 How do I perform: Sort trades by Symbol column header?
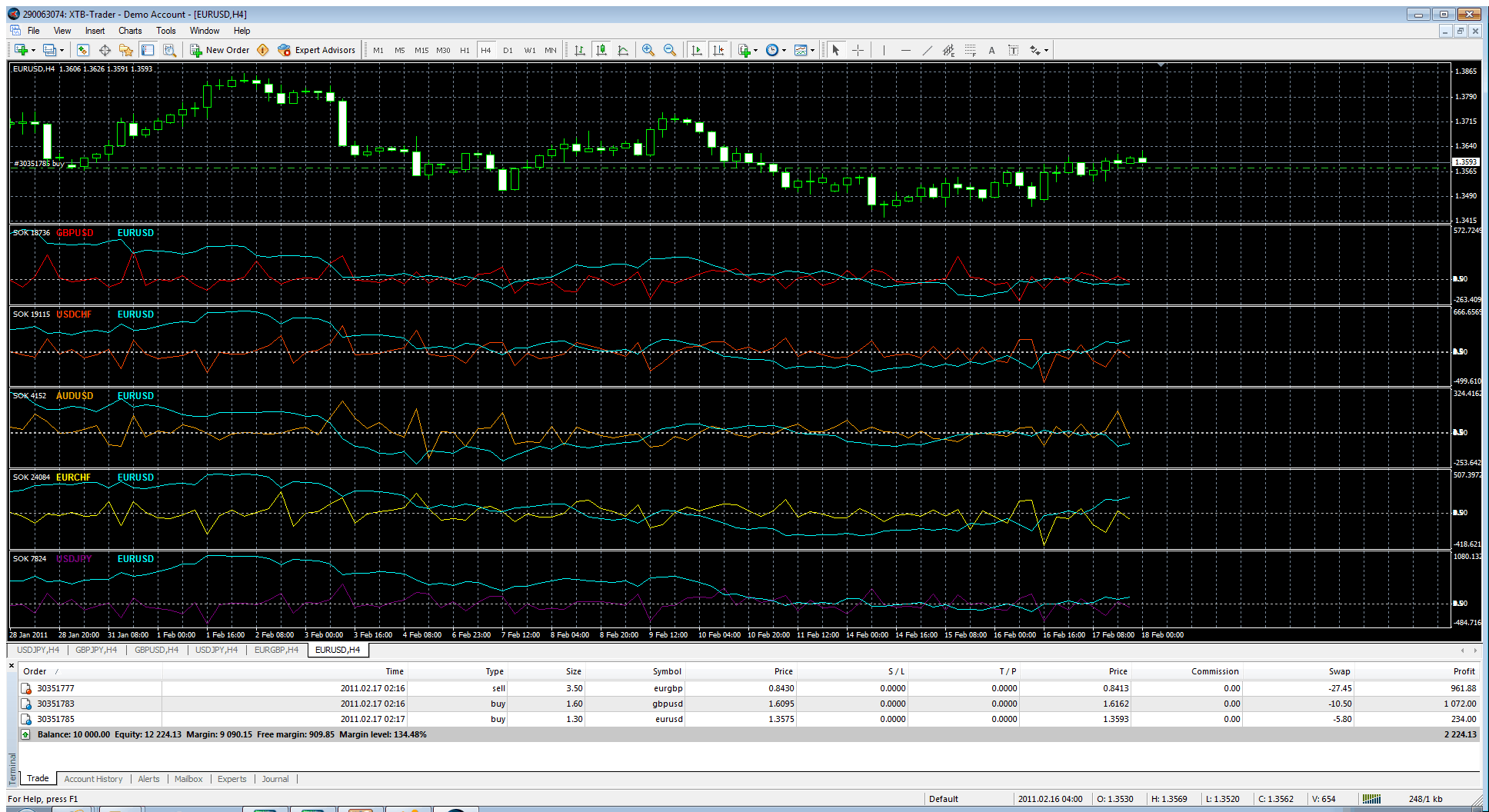tap(667, 671)
